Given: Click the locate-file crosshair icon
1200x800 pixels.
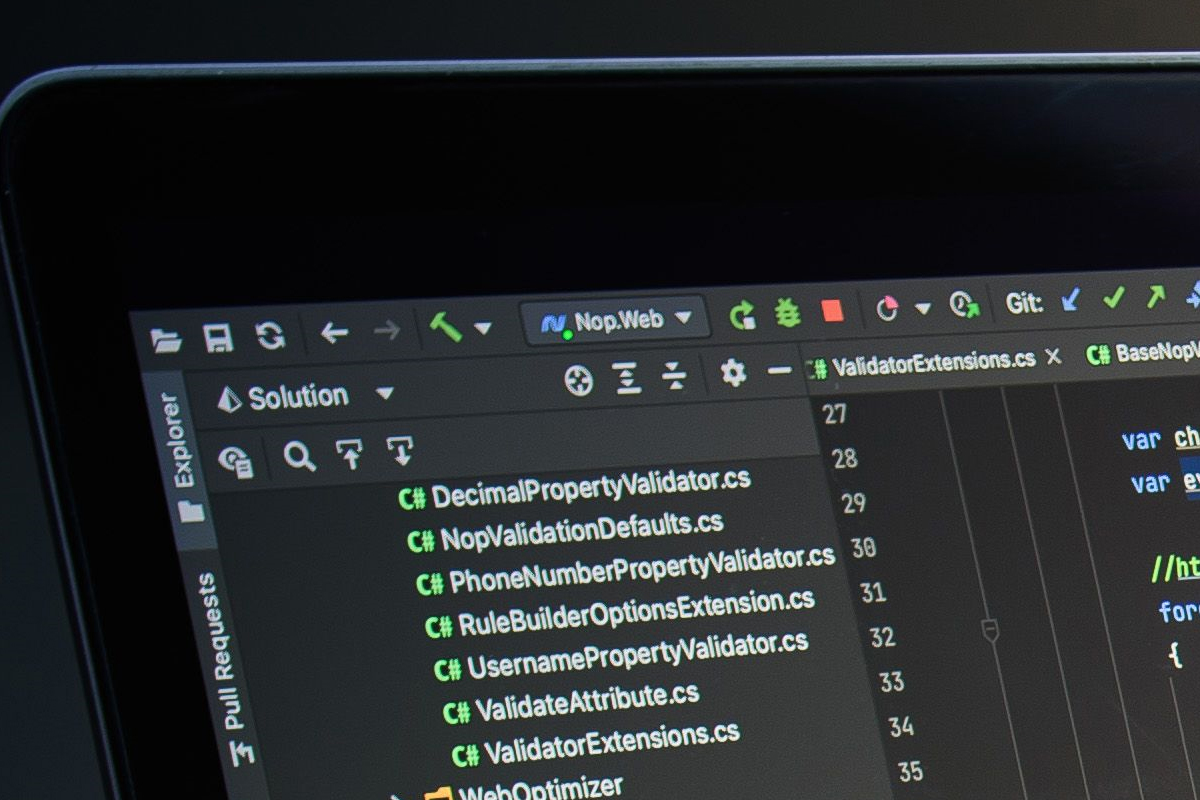Looking at the screenshot, I should (579, 381).
